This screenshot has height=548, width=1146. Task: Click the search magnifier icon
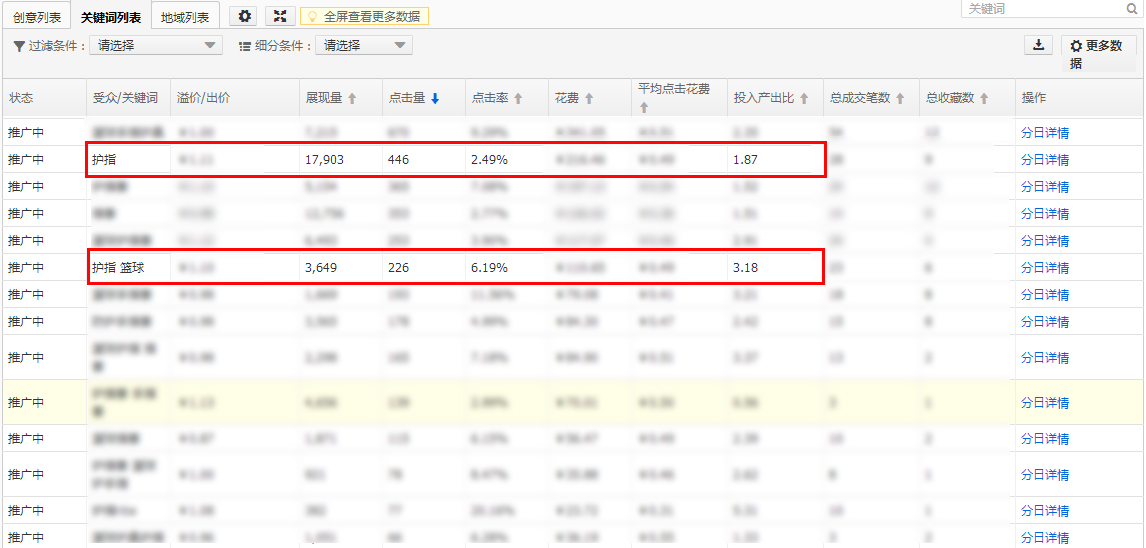click(x=1132, y=9)
